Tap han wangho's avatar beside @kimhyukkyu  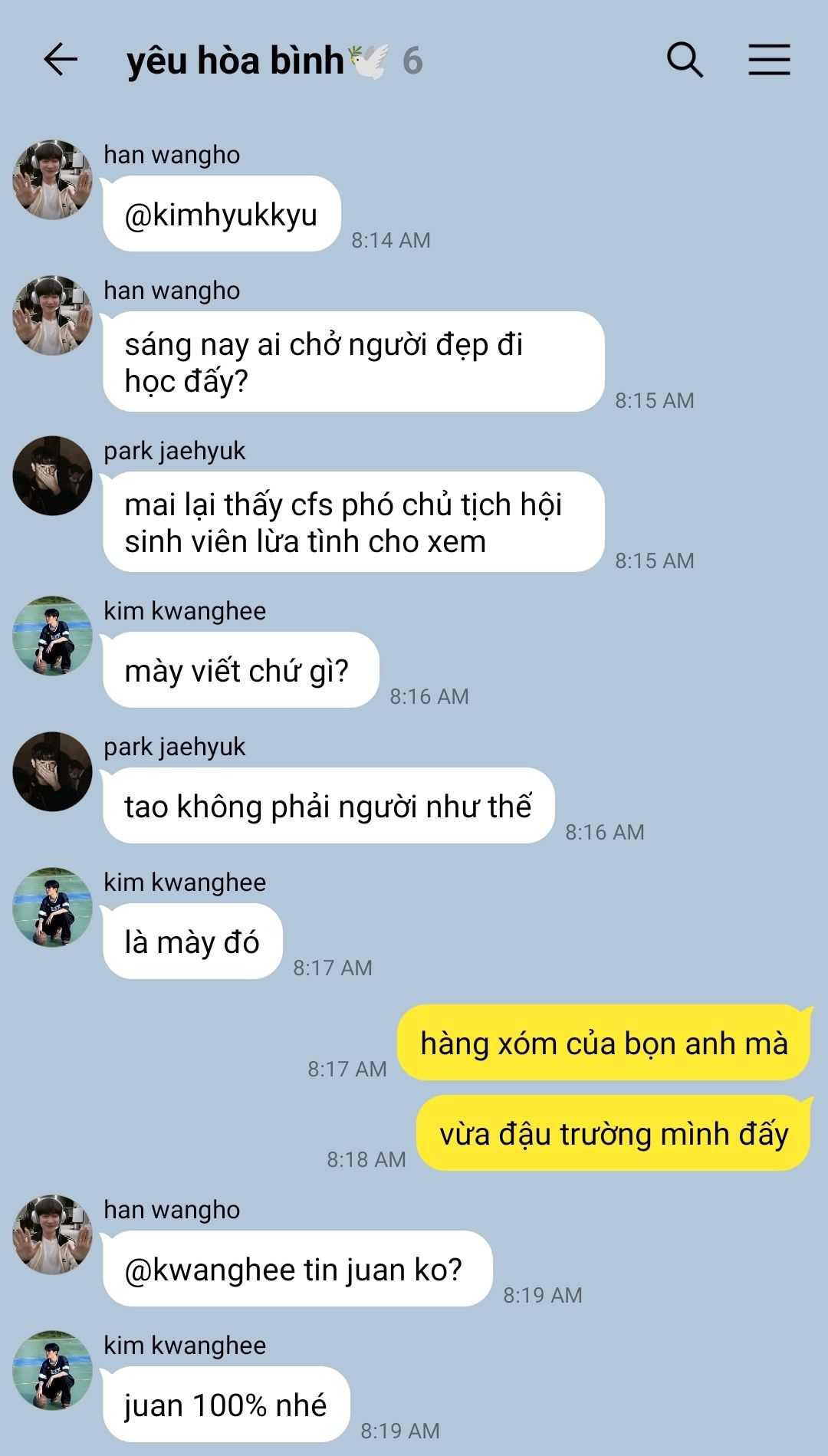click(x=52, y=179)
